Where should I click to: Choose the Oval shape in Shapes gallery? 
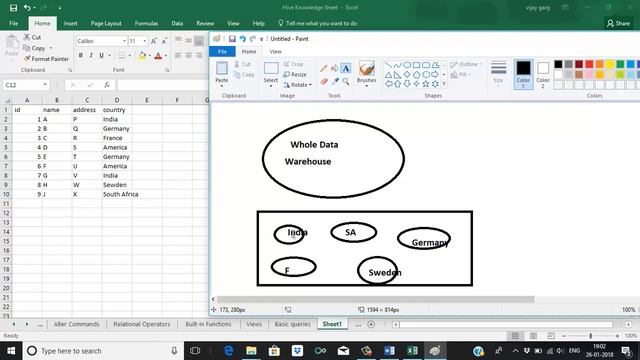pyautogui.click(x=407, y=65)
